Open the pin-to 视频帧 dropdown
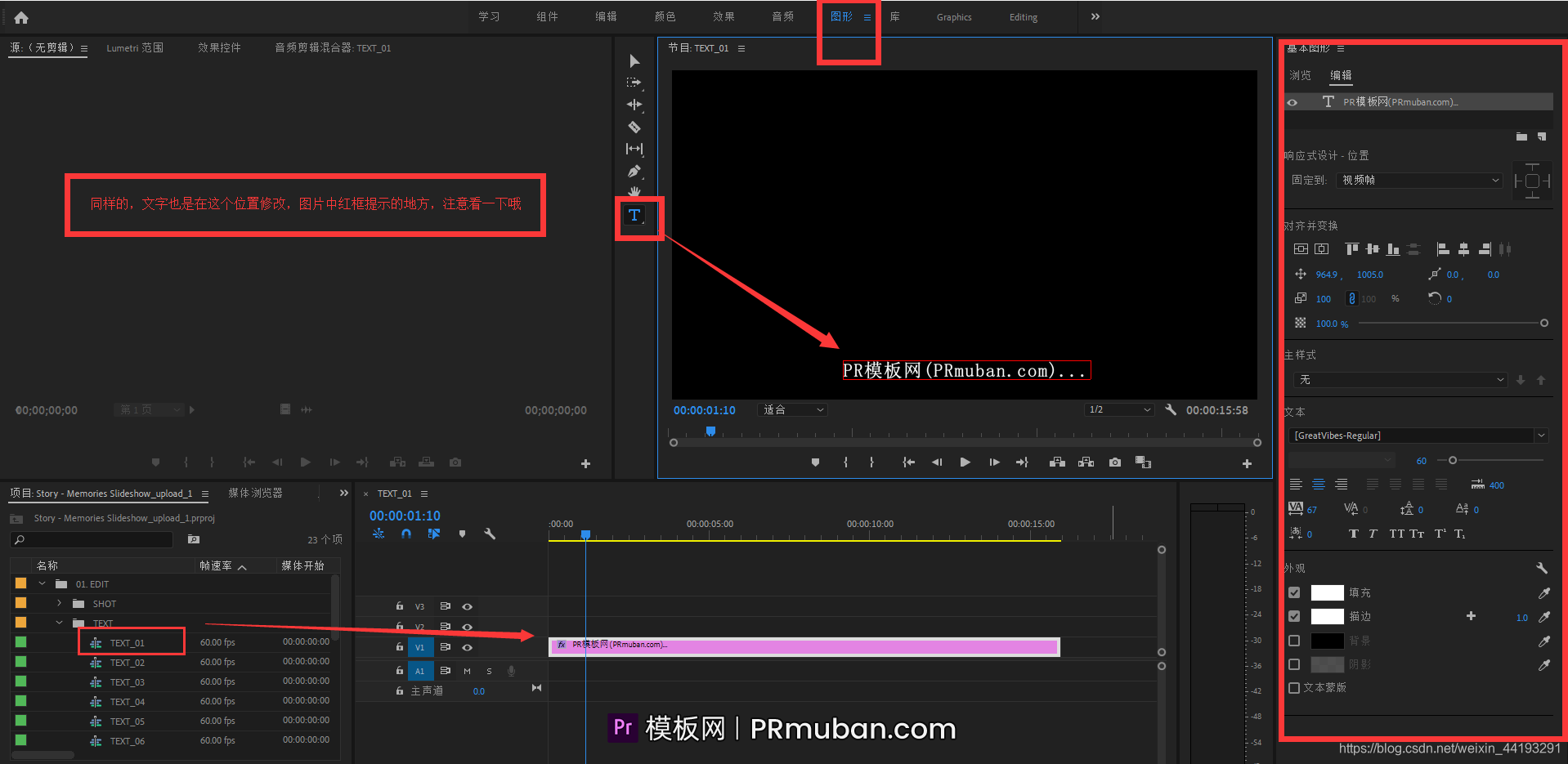The image size is (1568, 764). [x=1420, y=180]
